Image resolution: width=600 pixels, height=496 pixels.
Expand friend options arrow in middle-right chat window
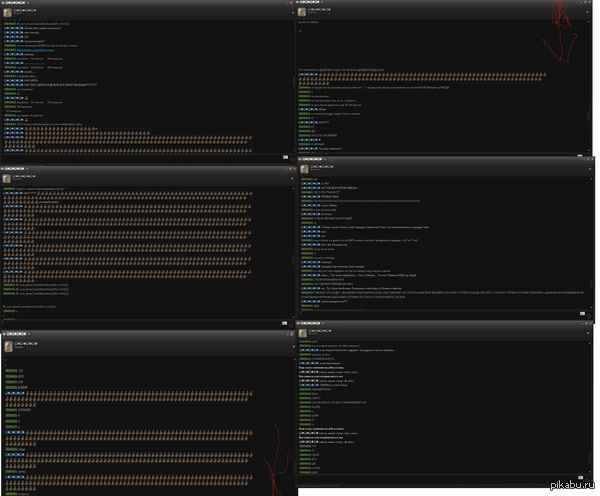tap(590, 169)
